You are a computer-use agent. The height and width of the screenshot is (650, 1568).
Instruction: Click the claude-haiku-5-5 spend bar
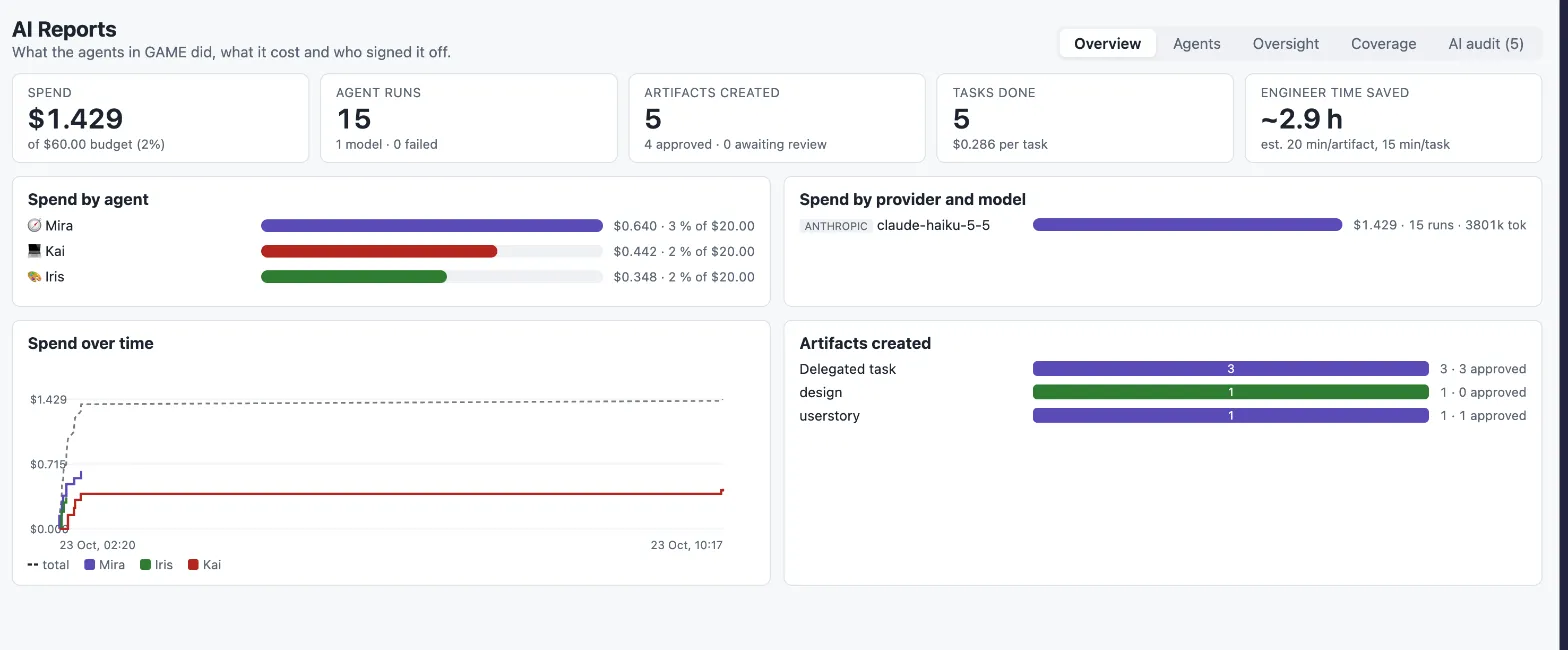1187,225
